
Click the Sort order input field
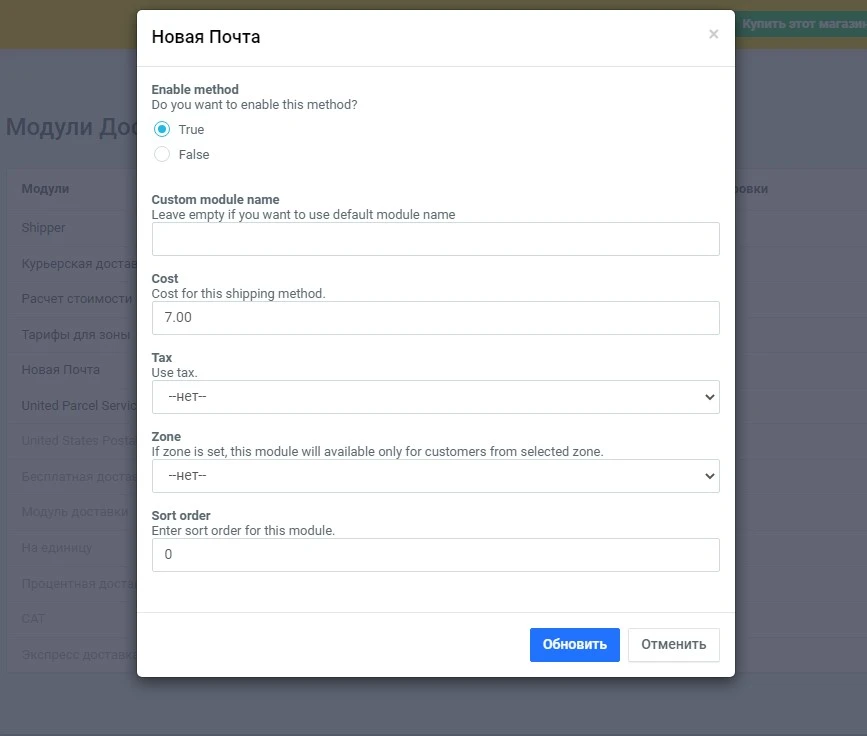coord(435,555)
